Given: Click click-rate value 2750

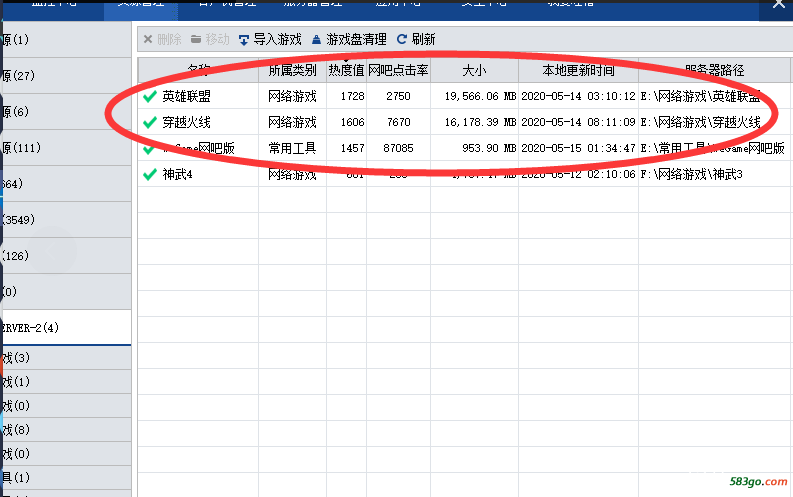Looking at the screenshot, I should pyautogui.click(x=399, y=96).
